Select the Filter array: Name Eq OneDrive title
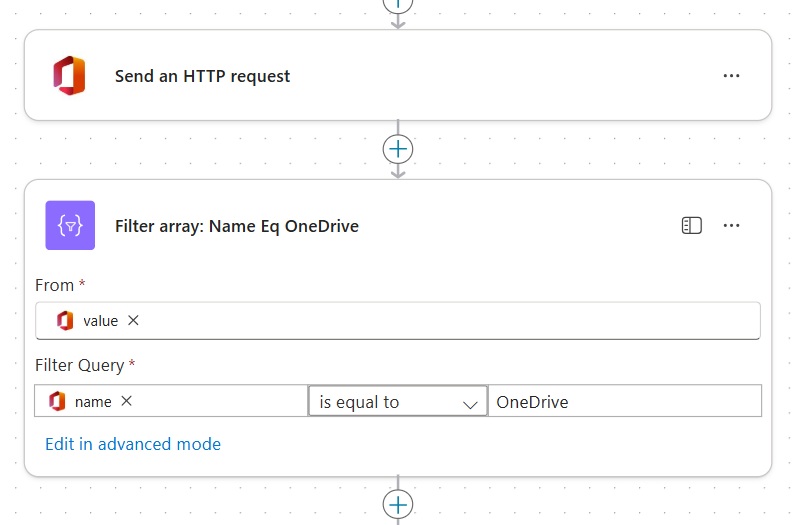This screenshot has width=800, height=525. tap(236, 226)
